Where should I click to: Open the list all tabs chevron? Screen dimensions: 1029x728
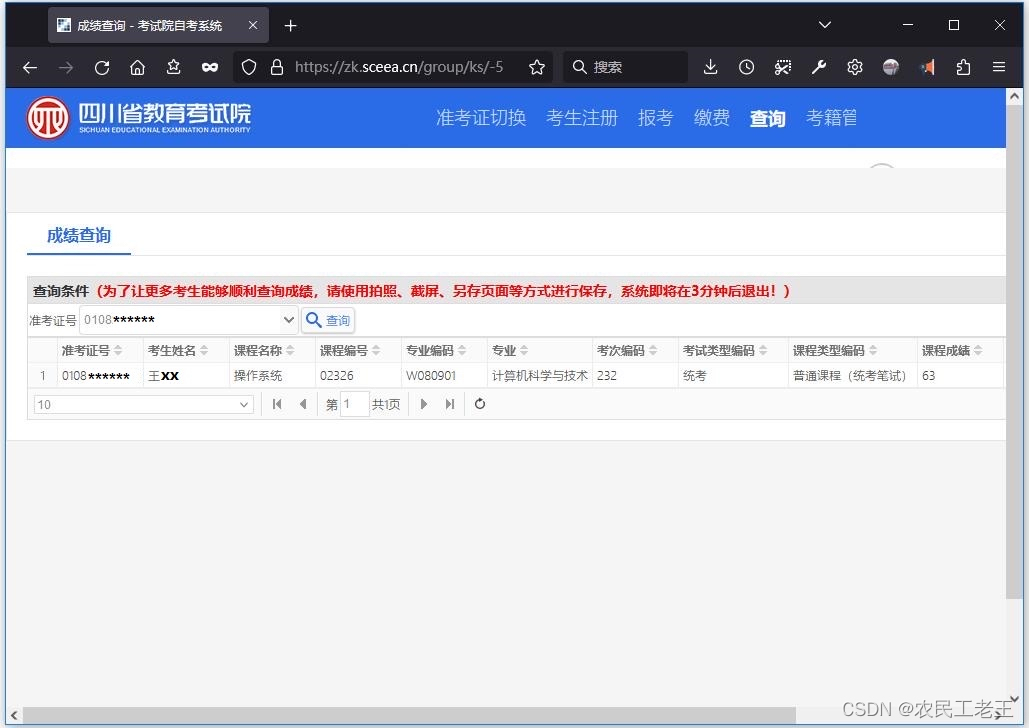(825, 25)
